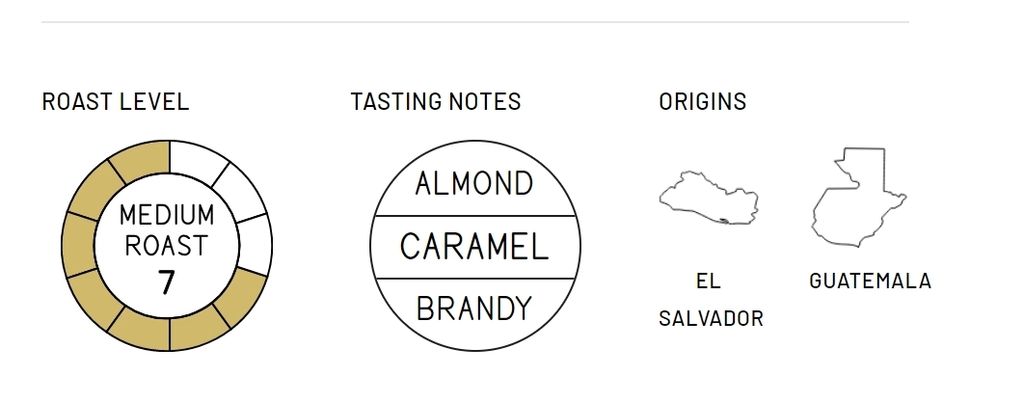
Task: Click the roast level ring graphic
Action: tap(167, 246)
